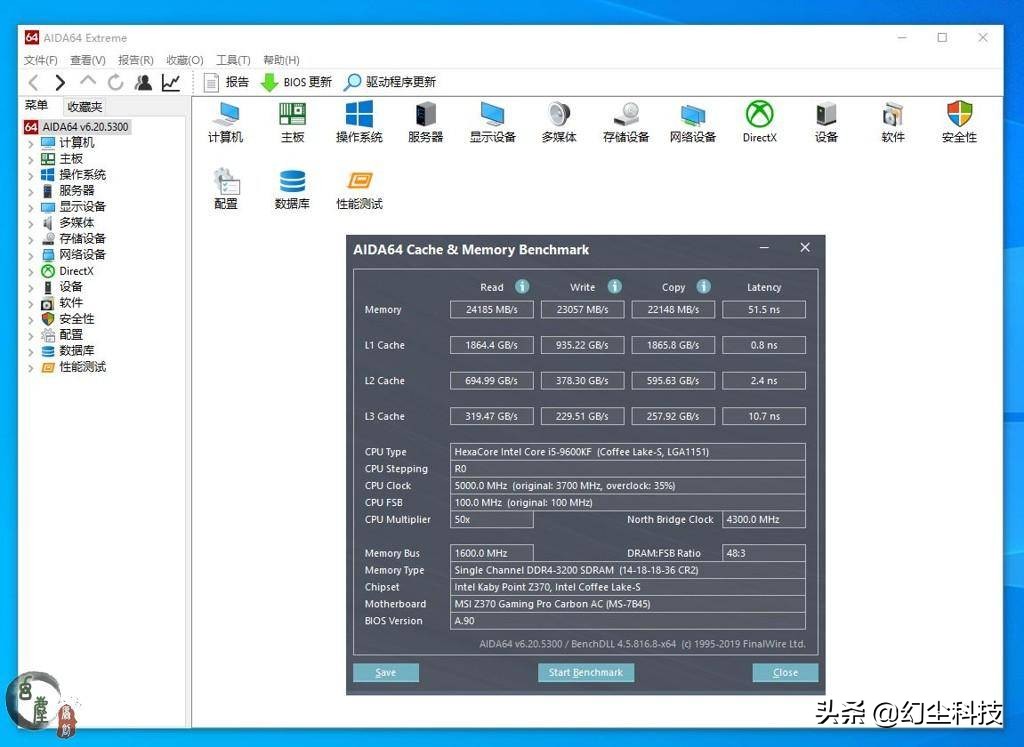1024x747 pixels.
Task: Click the Read info icon
Action: [x=524, y=287]
